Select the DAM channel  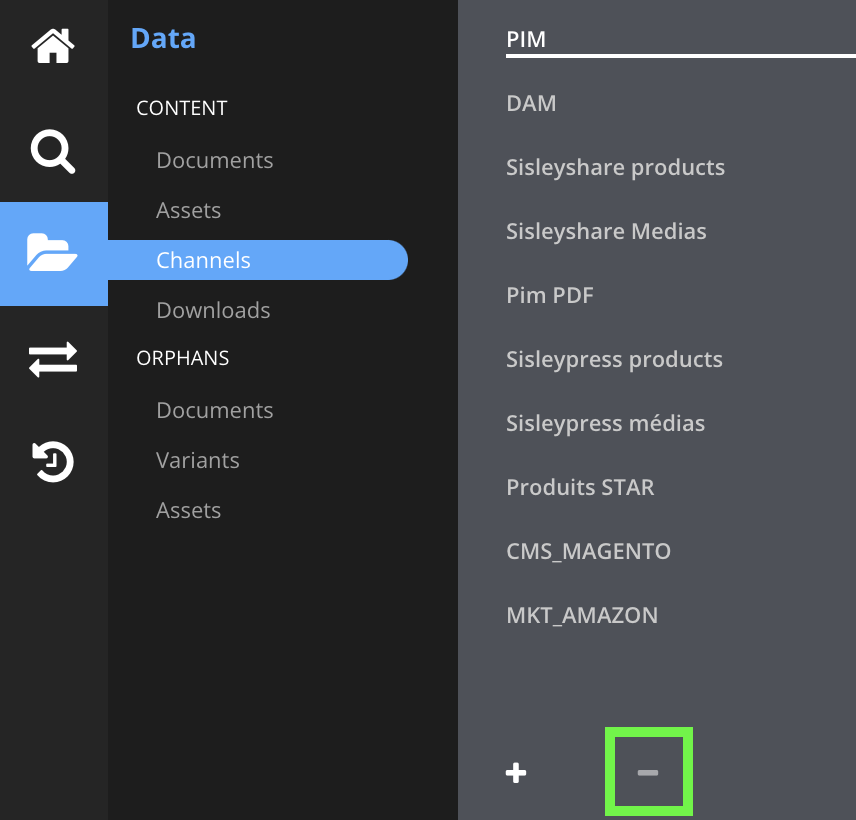coord(531,103)
